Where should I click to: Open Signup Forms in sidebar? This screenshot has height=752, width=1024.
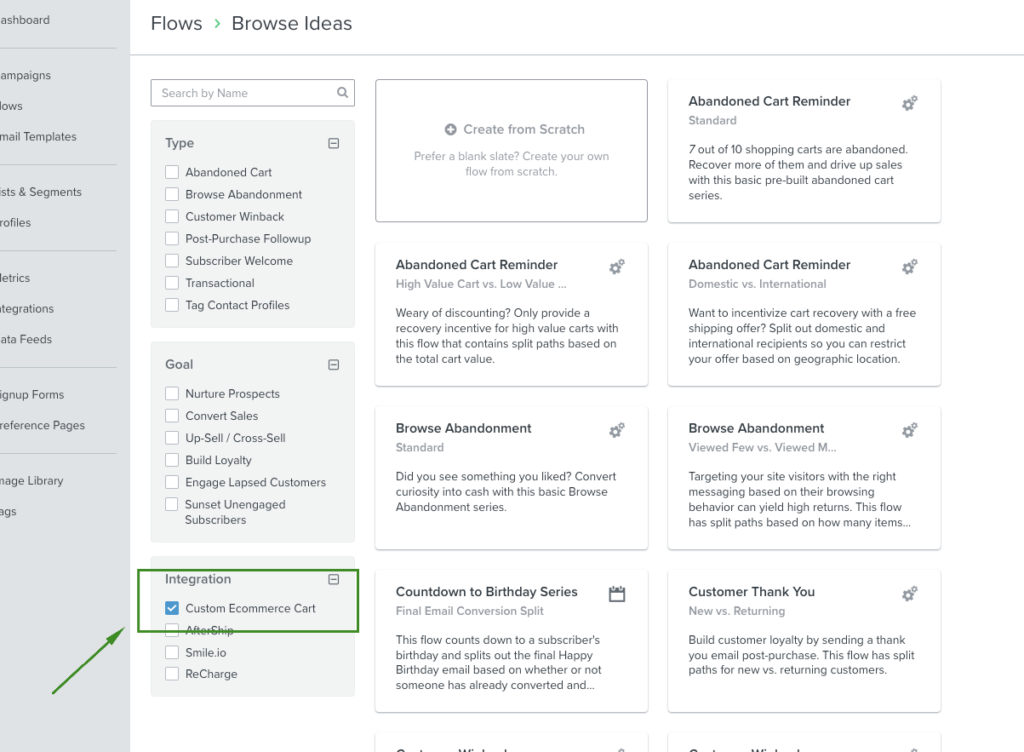(32, 395)
